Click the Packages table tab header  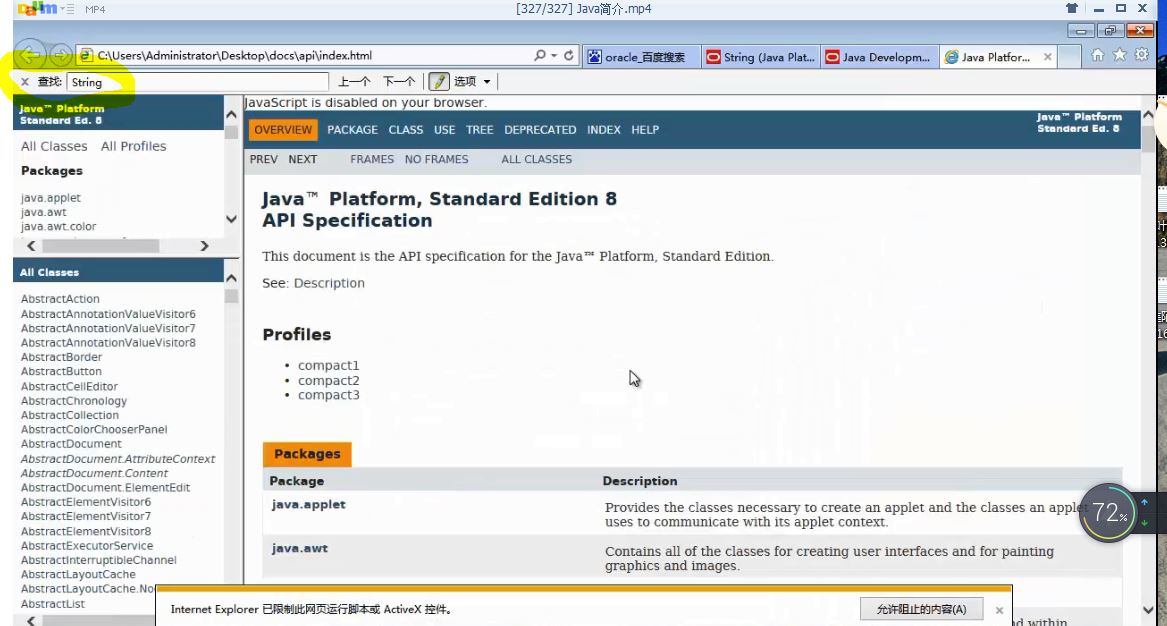tap(307, 454)
